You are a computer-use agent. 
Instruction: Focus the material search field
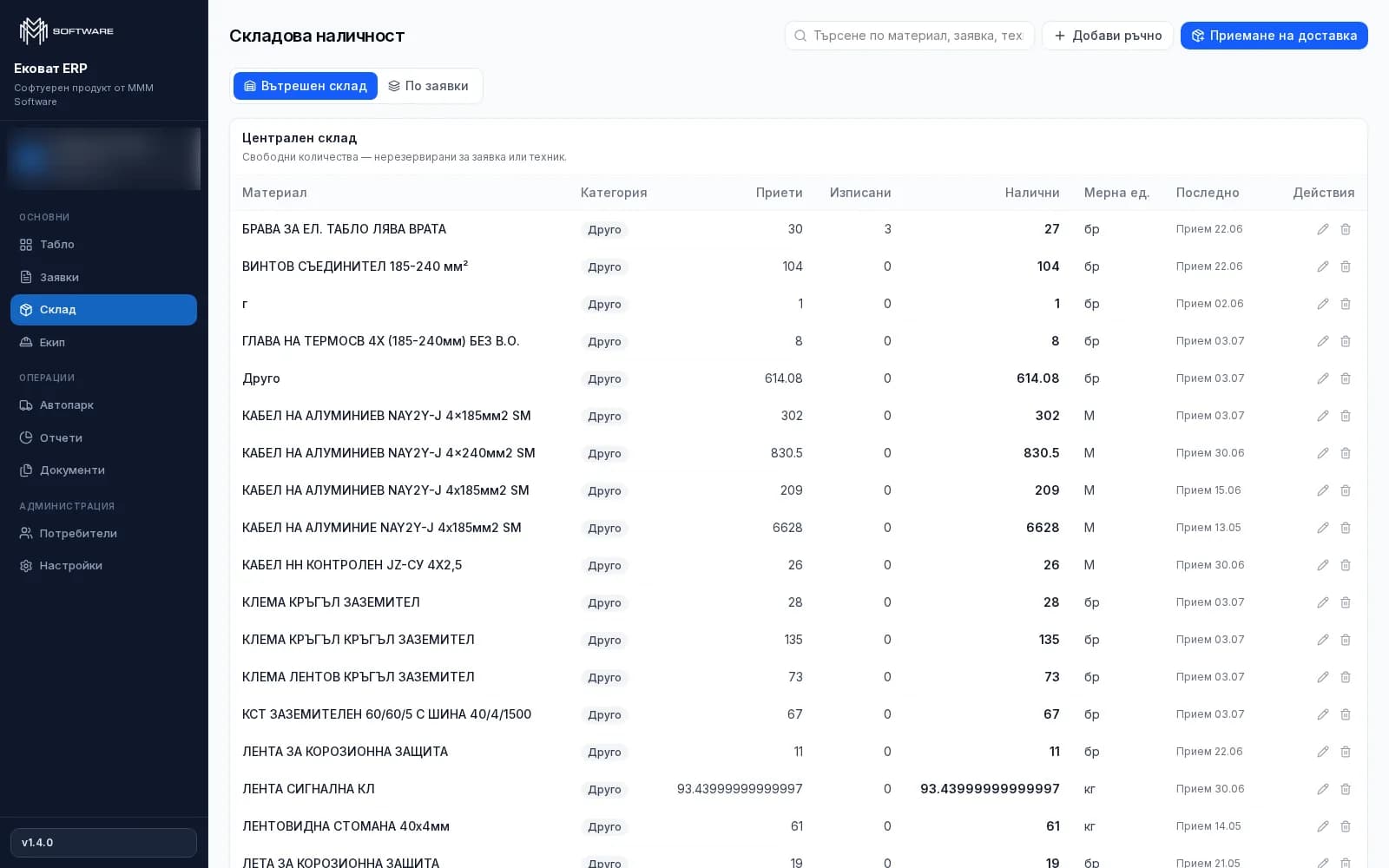[909, 36]
